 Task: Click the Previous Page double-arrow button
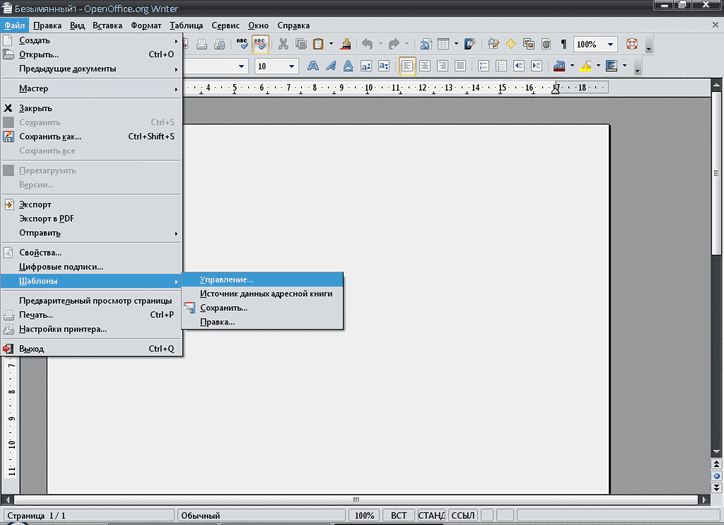click(716, 464)
